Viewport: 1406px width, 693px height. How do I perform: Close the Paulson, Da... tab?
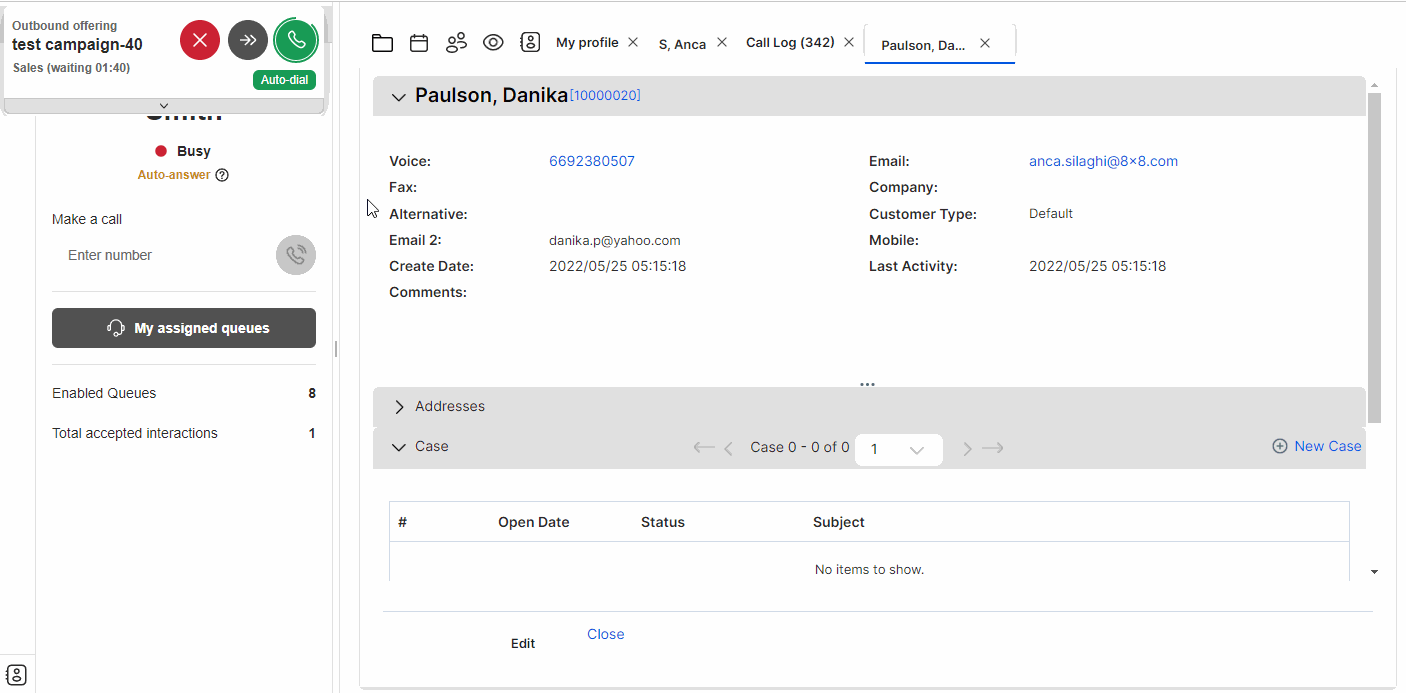tap(985, 43)
